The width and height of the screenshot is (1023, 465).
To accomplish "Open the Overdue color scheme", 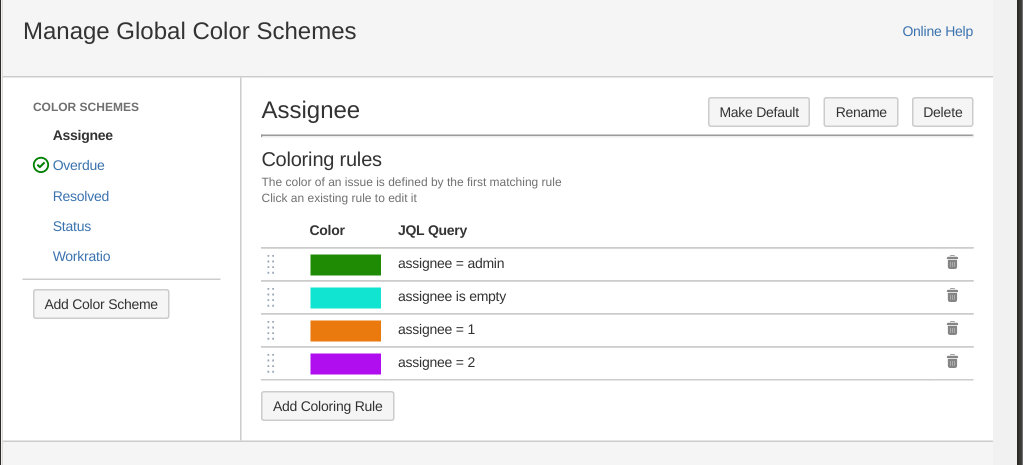I will [79, 166].
